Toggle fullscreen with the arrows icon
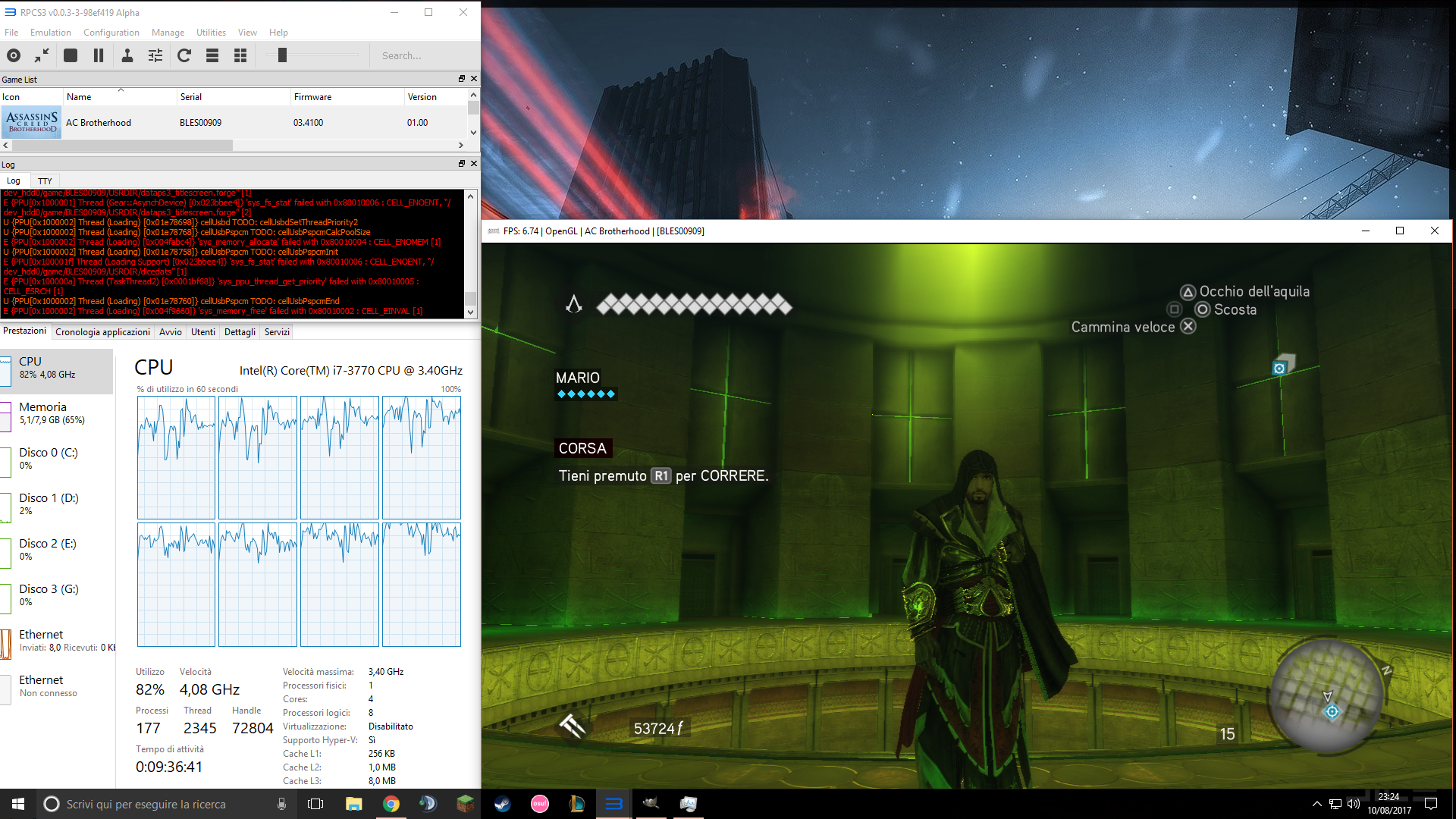 click(42, 55)
